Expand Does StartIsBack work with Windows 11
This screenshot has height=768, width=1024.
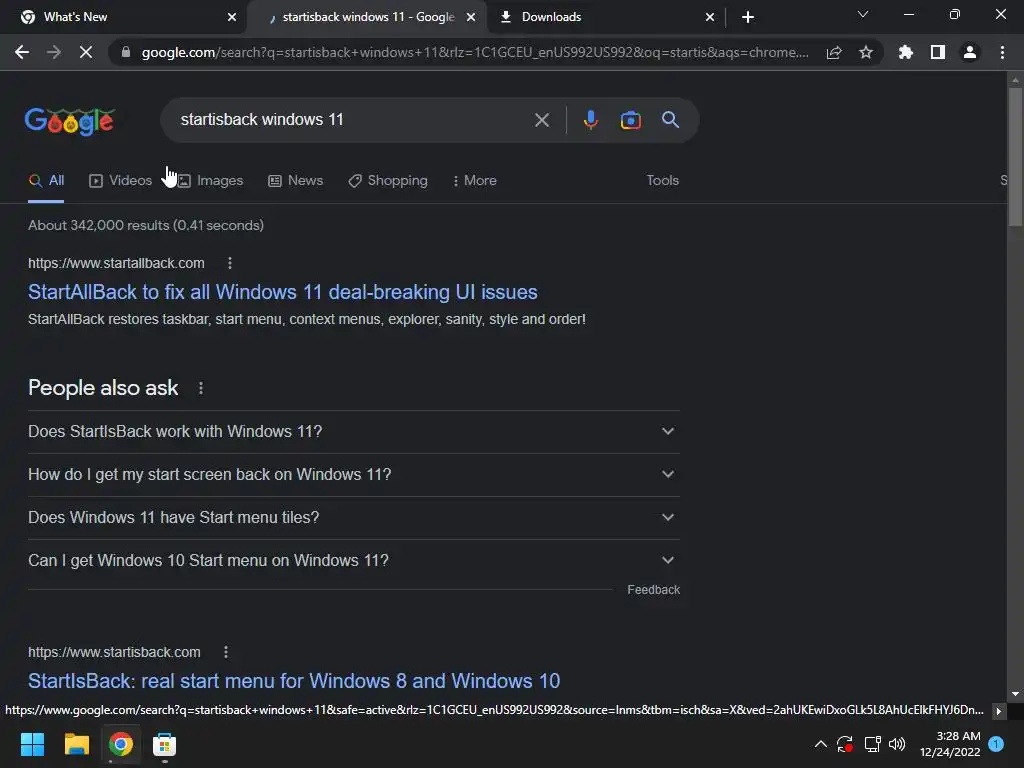point(354,432)
